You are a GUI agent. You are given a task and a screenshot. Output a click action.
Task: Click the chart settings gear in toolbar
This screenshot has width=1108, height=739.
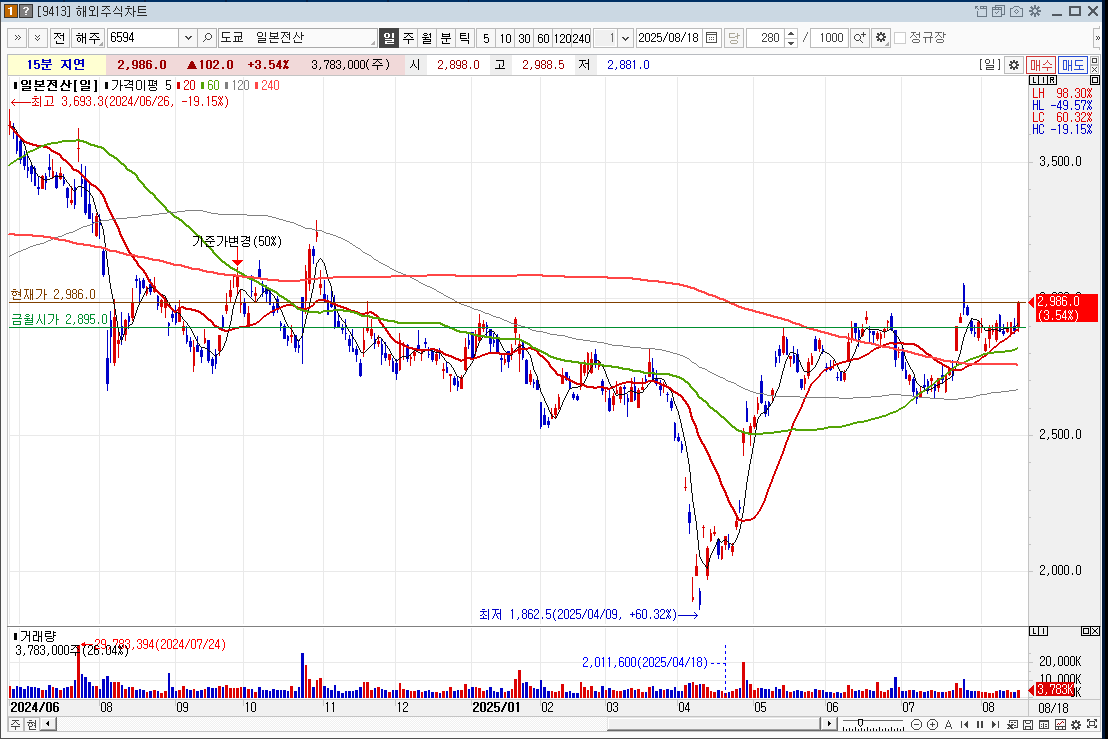pyautogui.click(x=880, y=38)
